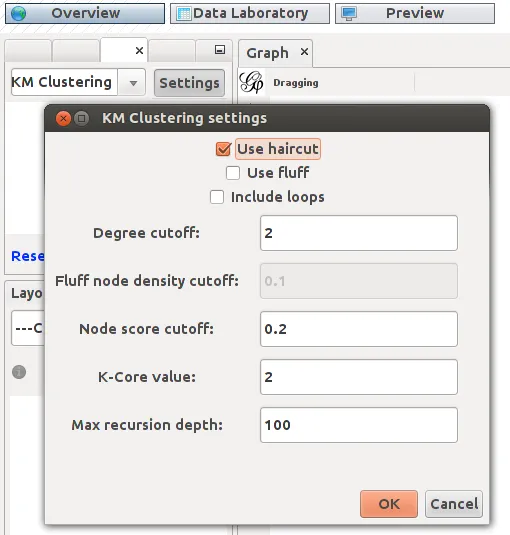Click OK to confirm clustering settings
This screenshot has height=535, width=510.
pyautogui.click(x=389, y=504)
